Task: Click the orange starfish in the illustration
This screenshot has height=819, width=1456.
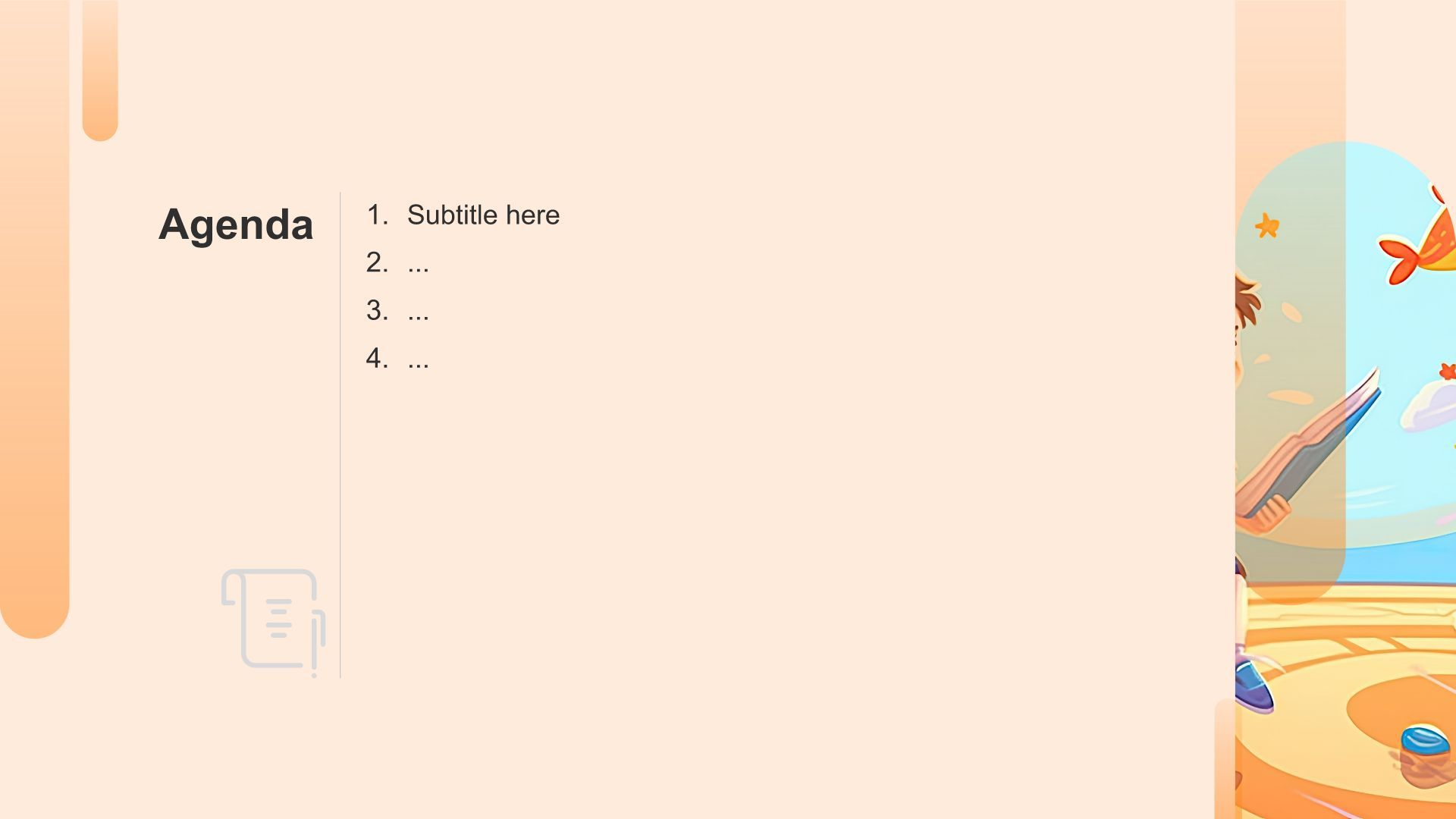Action: tap(1267, 225)
